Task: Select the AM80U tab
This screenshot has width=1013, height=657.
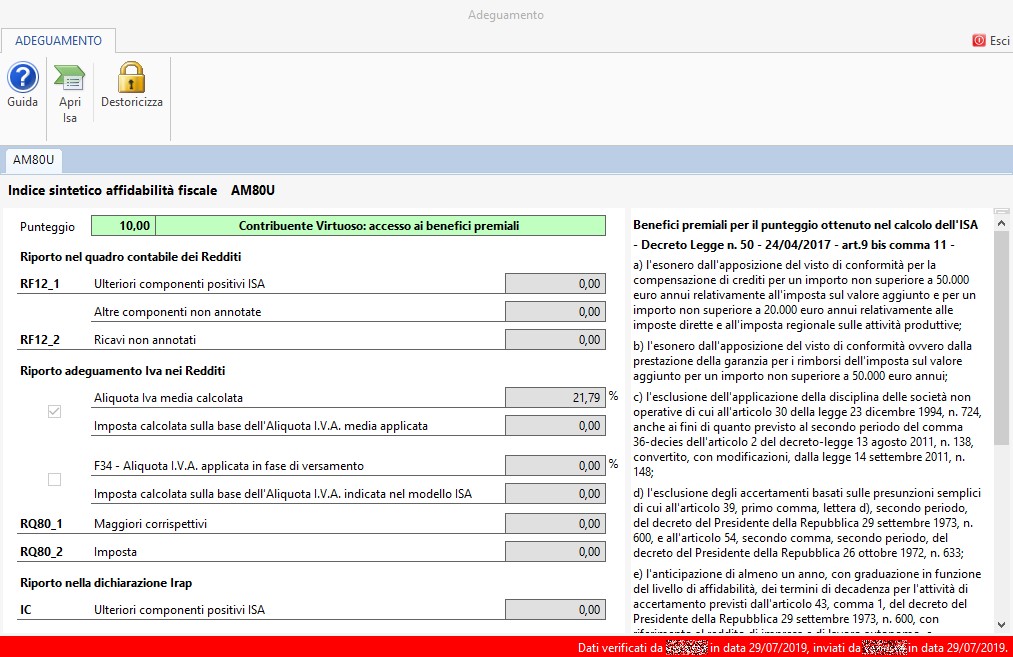Action: (34, 160)
